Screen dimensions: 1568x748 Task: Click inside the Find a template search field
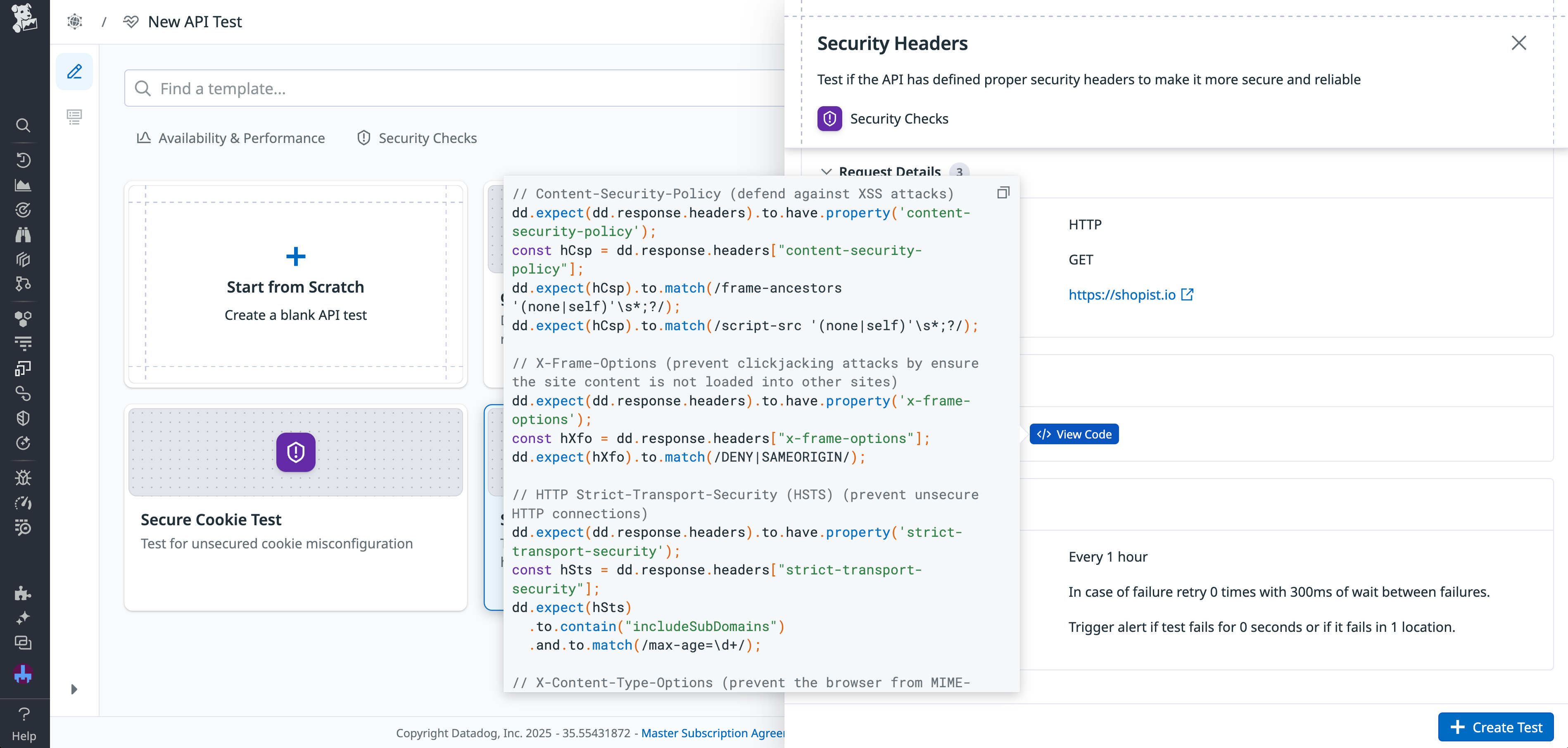click(x=365, y=88)
